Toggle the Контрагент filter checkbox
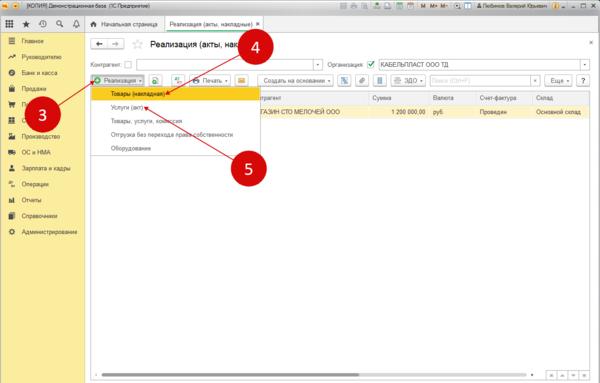The image size is (600, 383). click(128, 65)
